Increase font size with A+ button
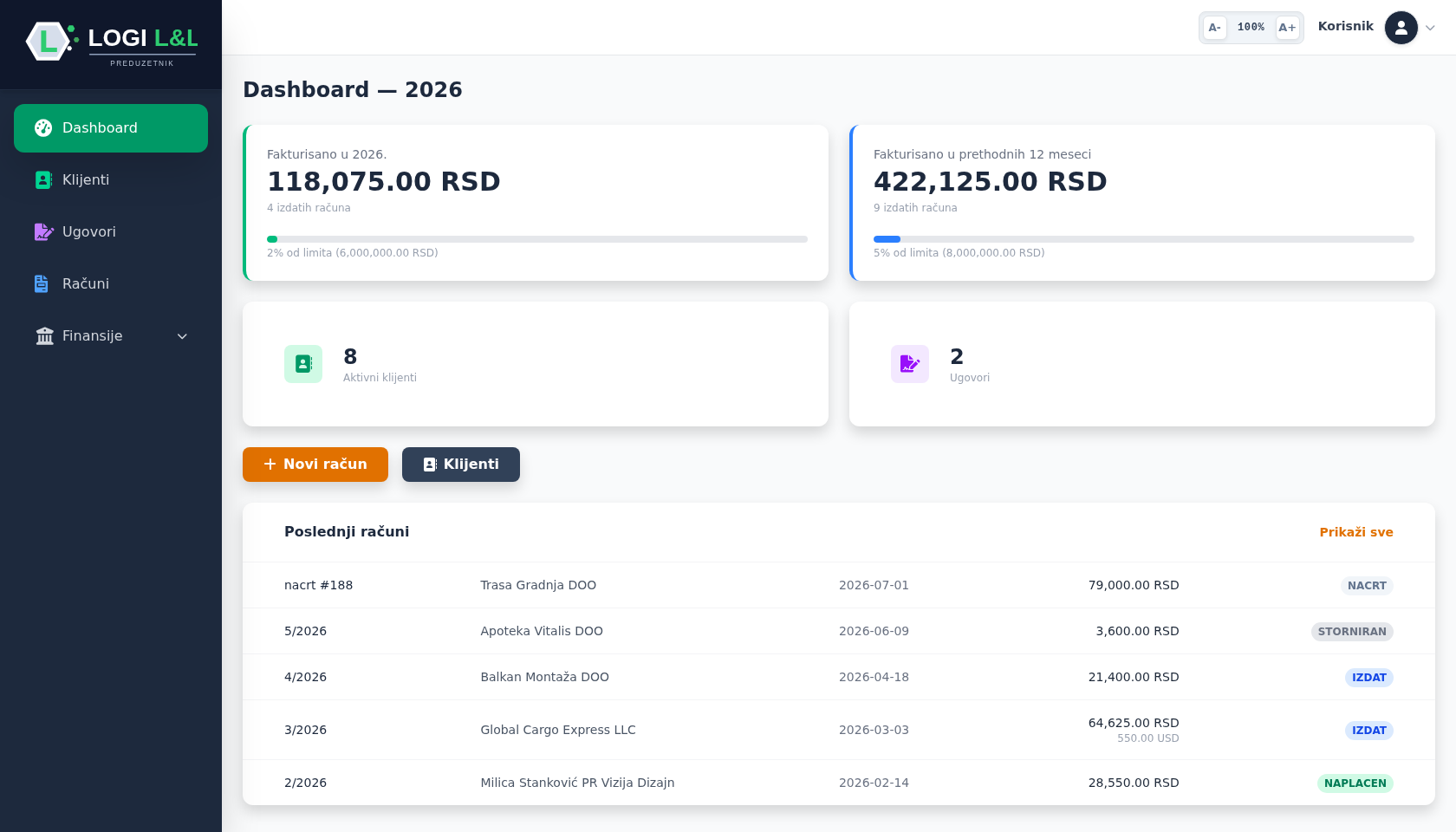The height and width of the screenshot is (832, 1456). [x=1287, y=28]
